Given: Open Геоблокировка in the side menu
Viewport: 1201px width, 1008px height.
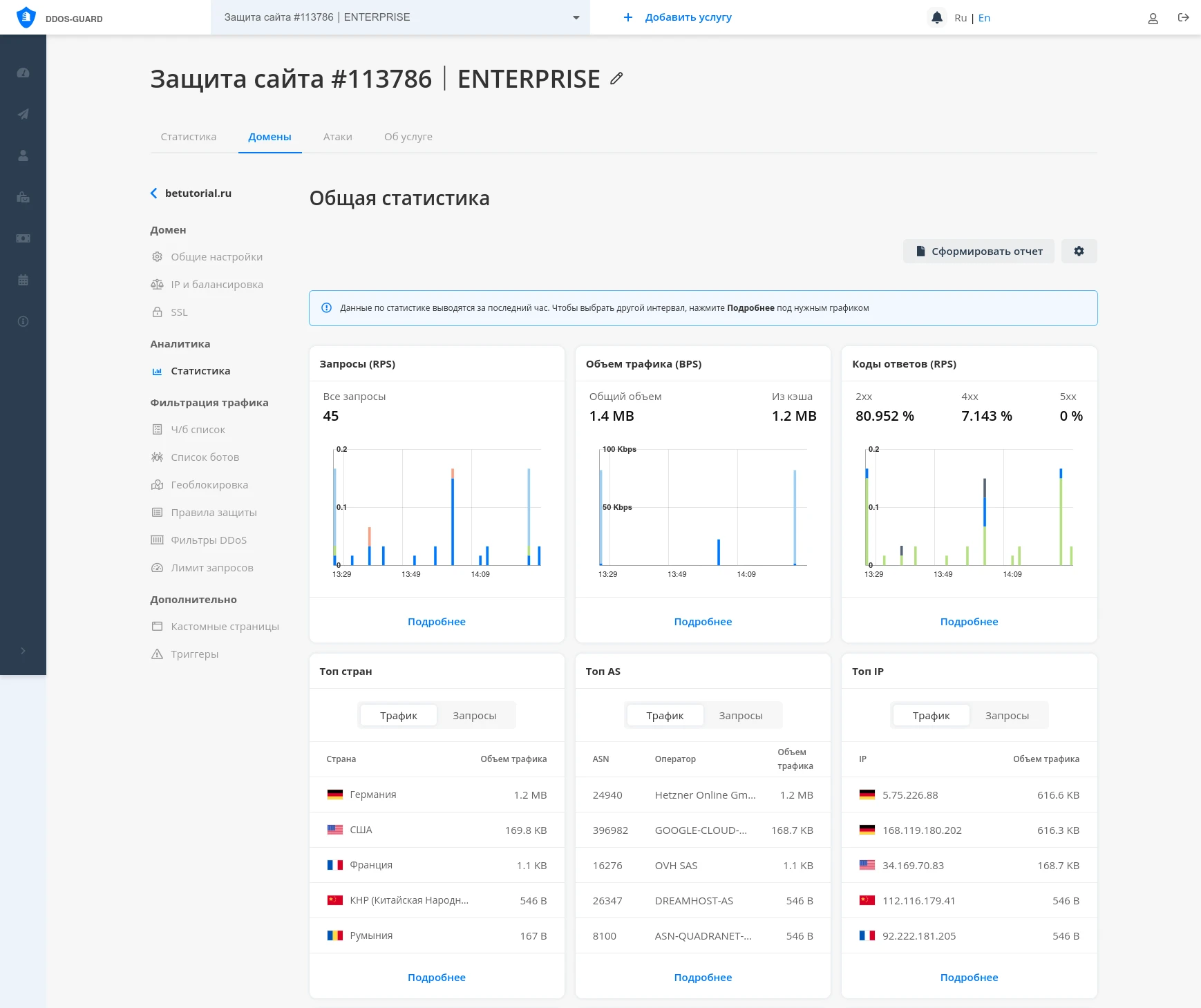Looking at the screenshot, I should point(209,485).
